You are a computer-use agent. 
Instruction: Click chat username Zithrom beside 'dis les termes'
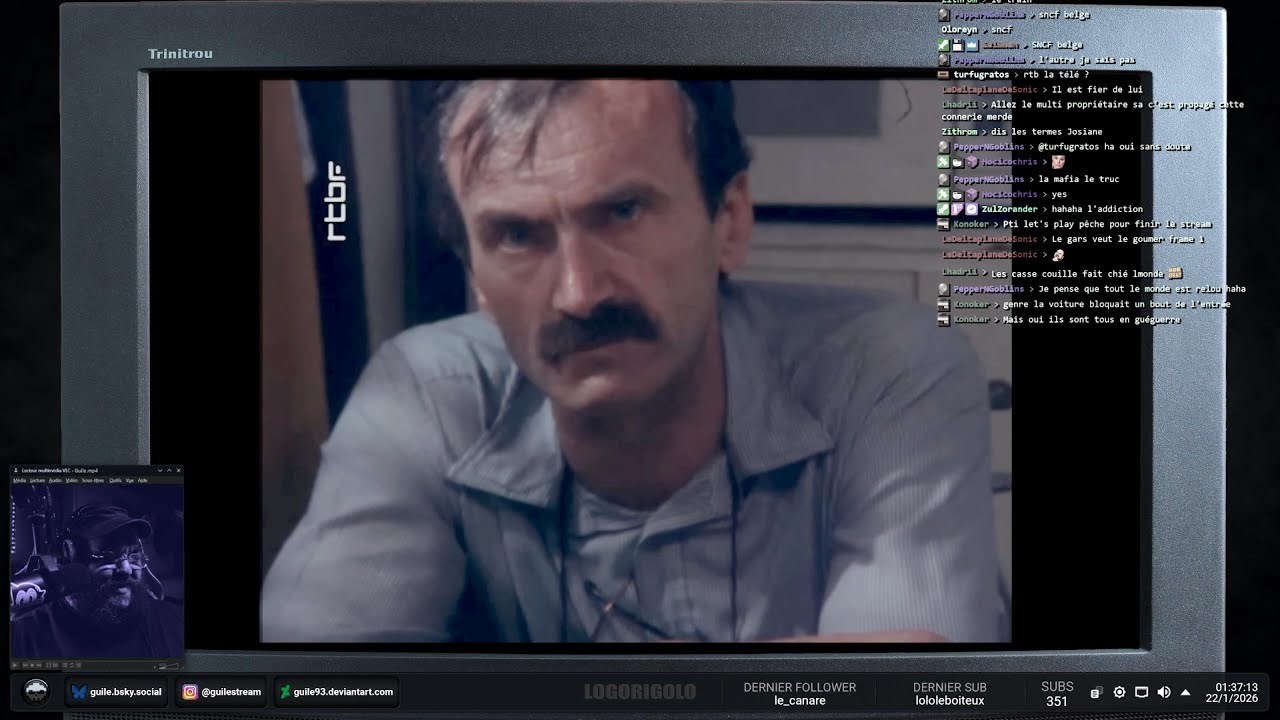coord(959,132)
